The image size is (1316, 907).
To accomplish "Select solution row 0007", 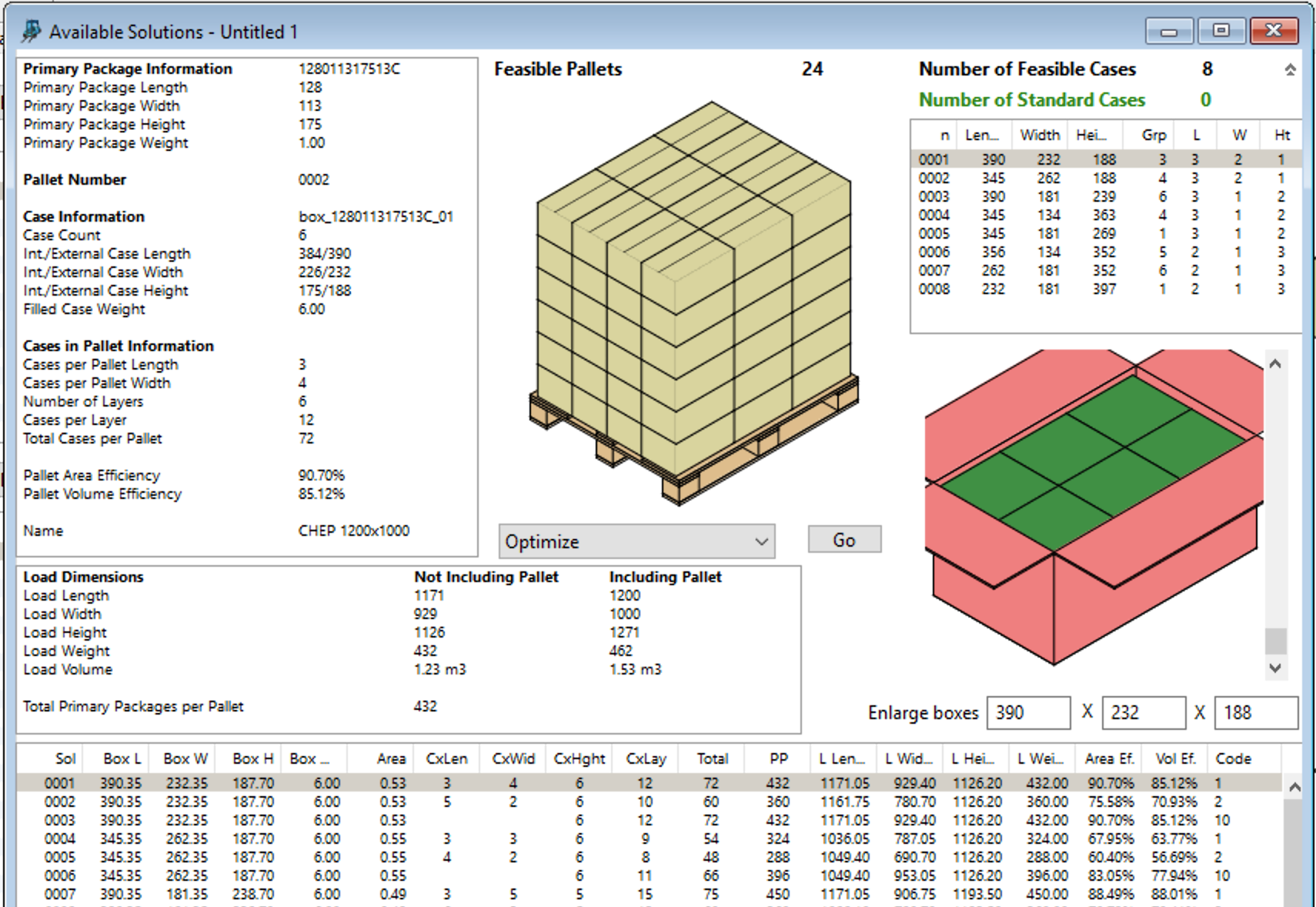I will pyautogui.click(x=649, y=894).
